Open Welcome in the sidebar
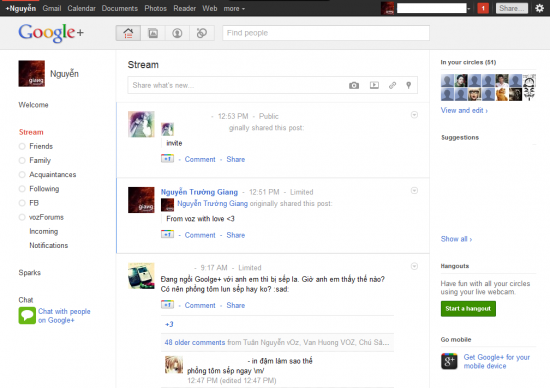This screenshot has width=550, height=388. tap(33, 105)
